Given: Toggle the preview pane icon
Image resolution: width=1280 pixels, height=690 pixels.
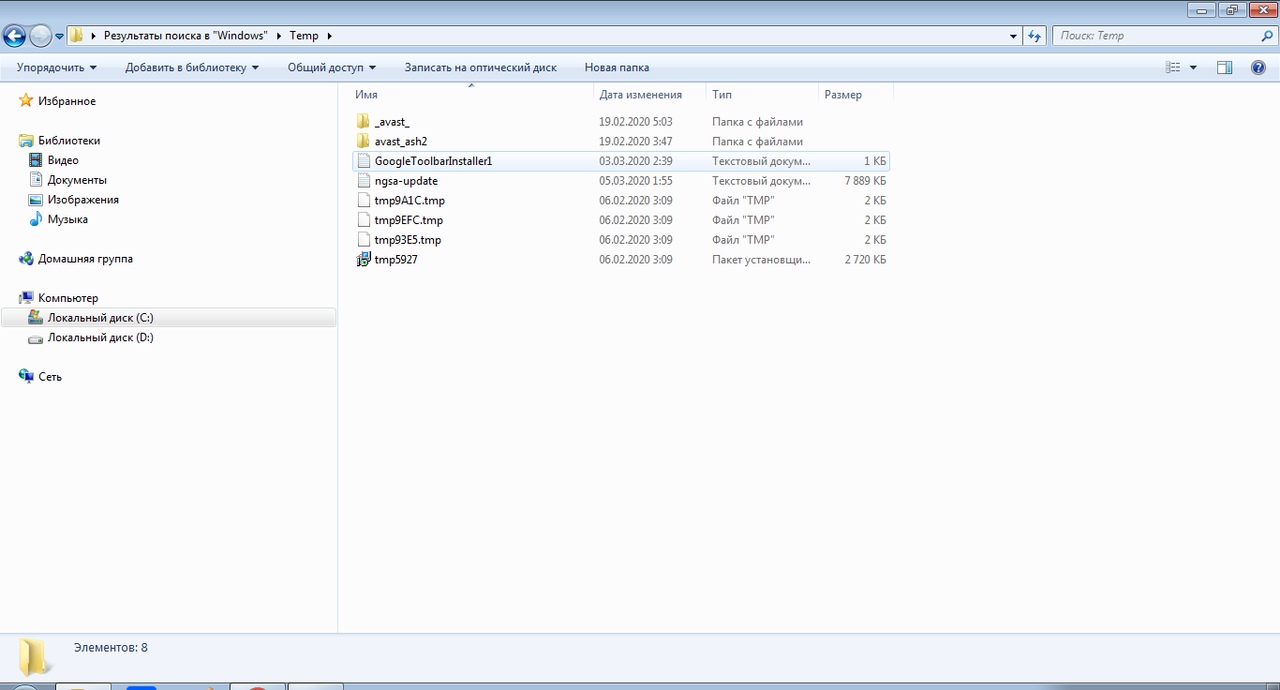Looking at the screenshot, I should click(1224, 67).
